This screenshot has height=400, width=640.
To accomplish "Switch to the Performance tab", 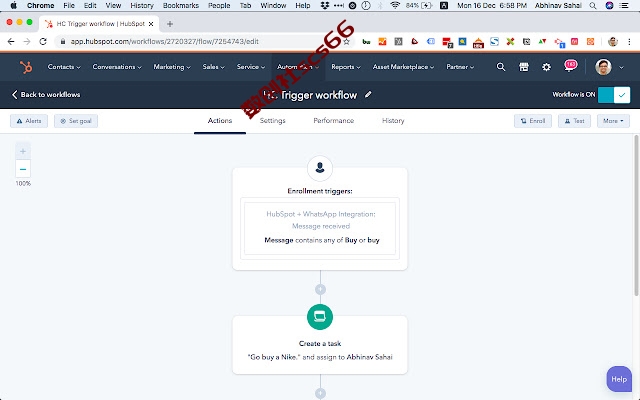I will click(333, 121).
